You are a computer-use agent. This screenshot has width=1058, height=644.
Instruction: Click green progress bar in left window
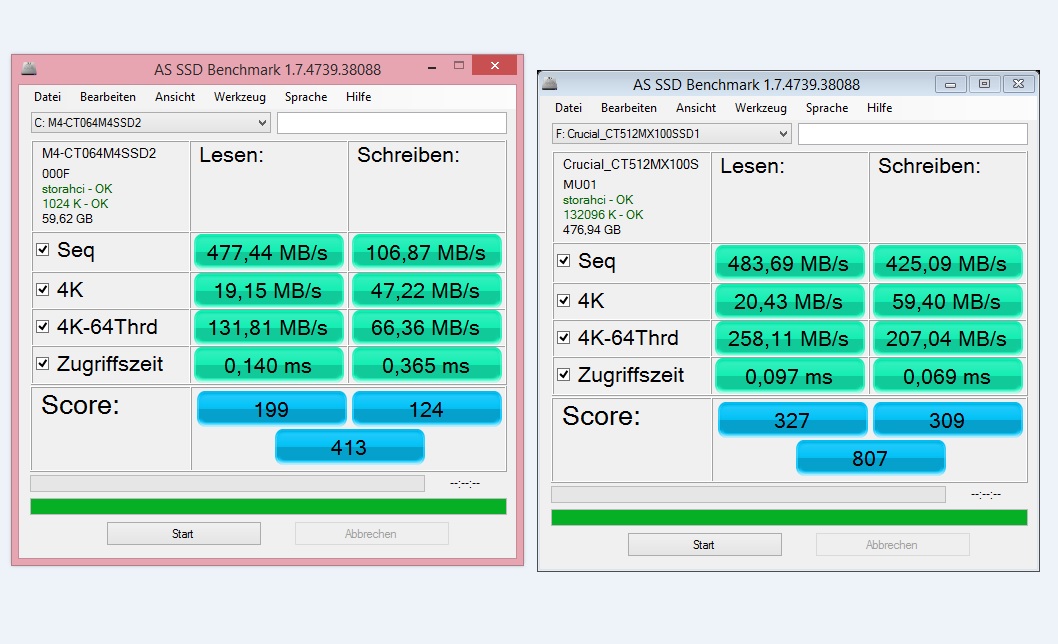coord(269,506)
